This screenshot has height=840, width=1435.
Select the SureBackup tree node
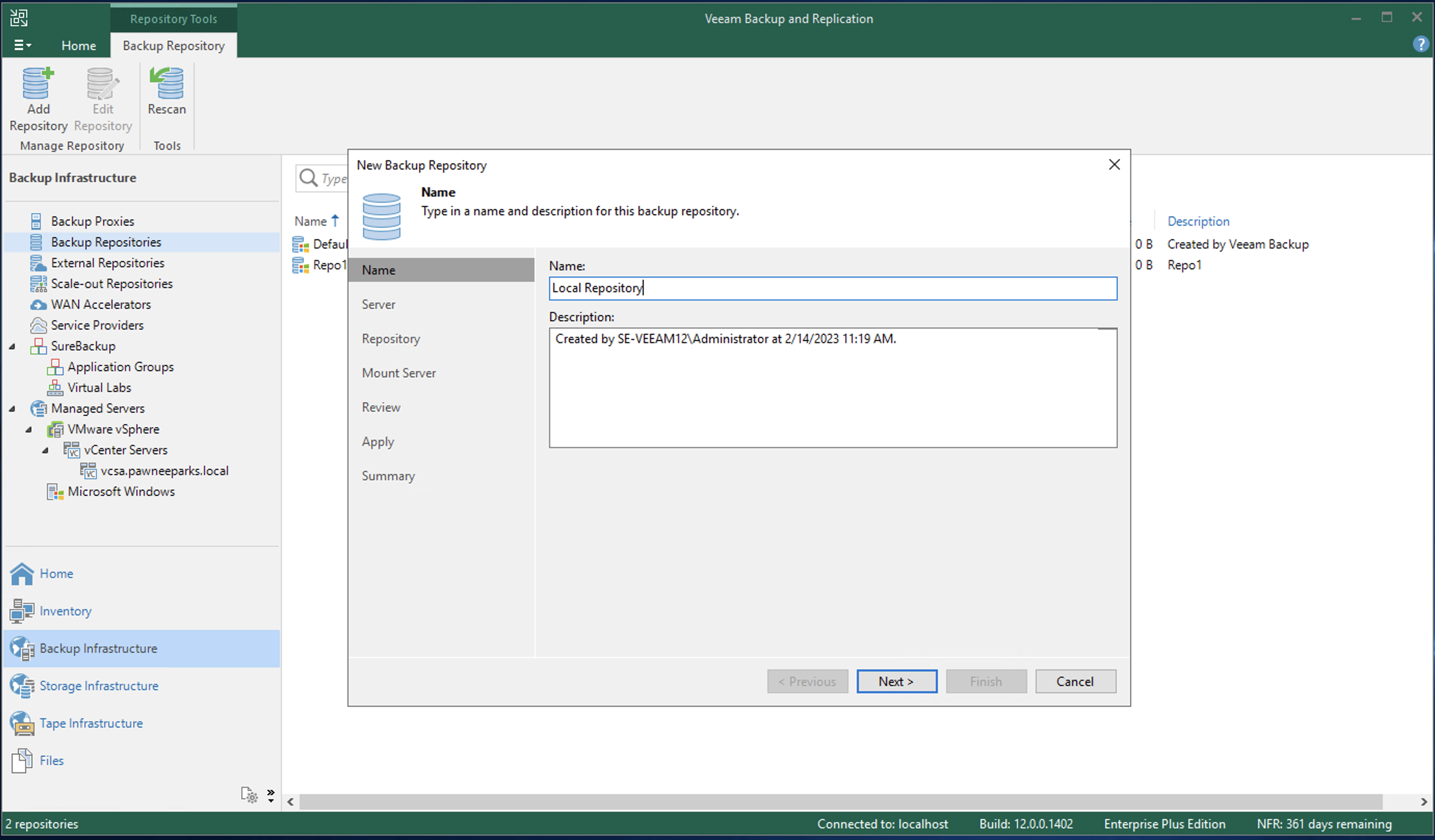pyautogui.click(x=83, y=346)
